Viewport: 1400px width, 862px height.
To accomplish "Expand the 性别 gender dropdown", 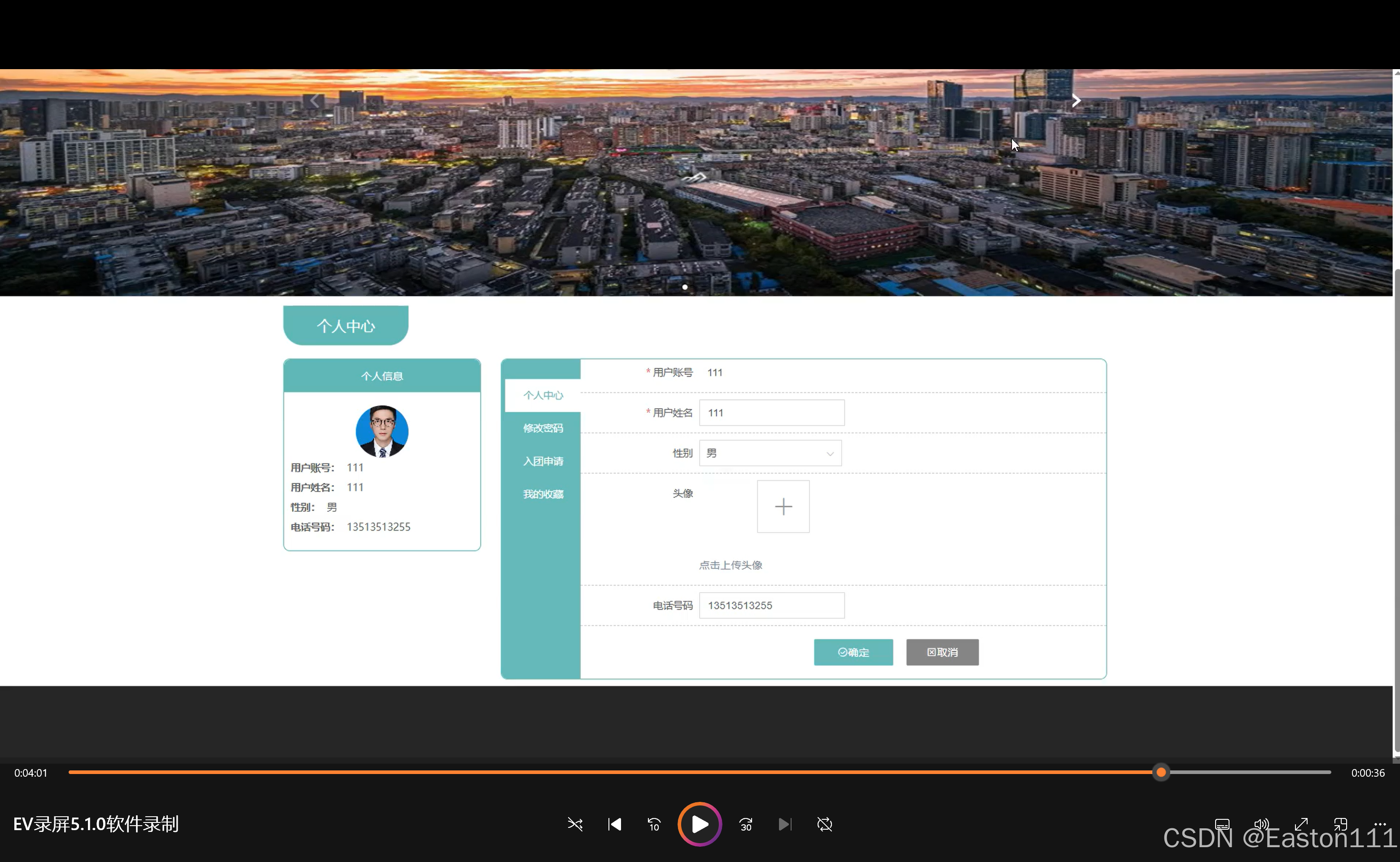I will click(770, 453).
